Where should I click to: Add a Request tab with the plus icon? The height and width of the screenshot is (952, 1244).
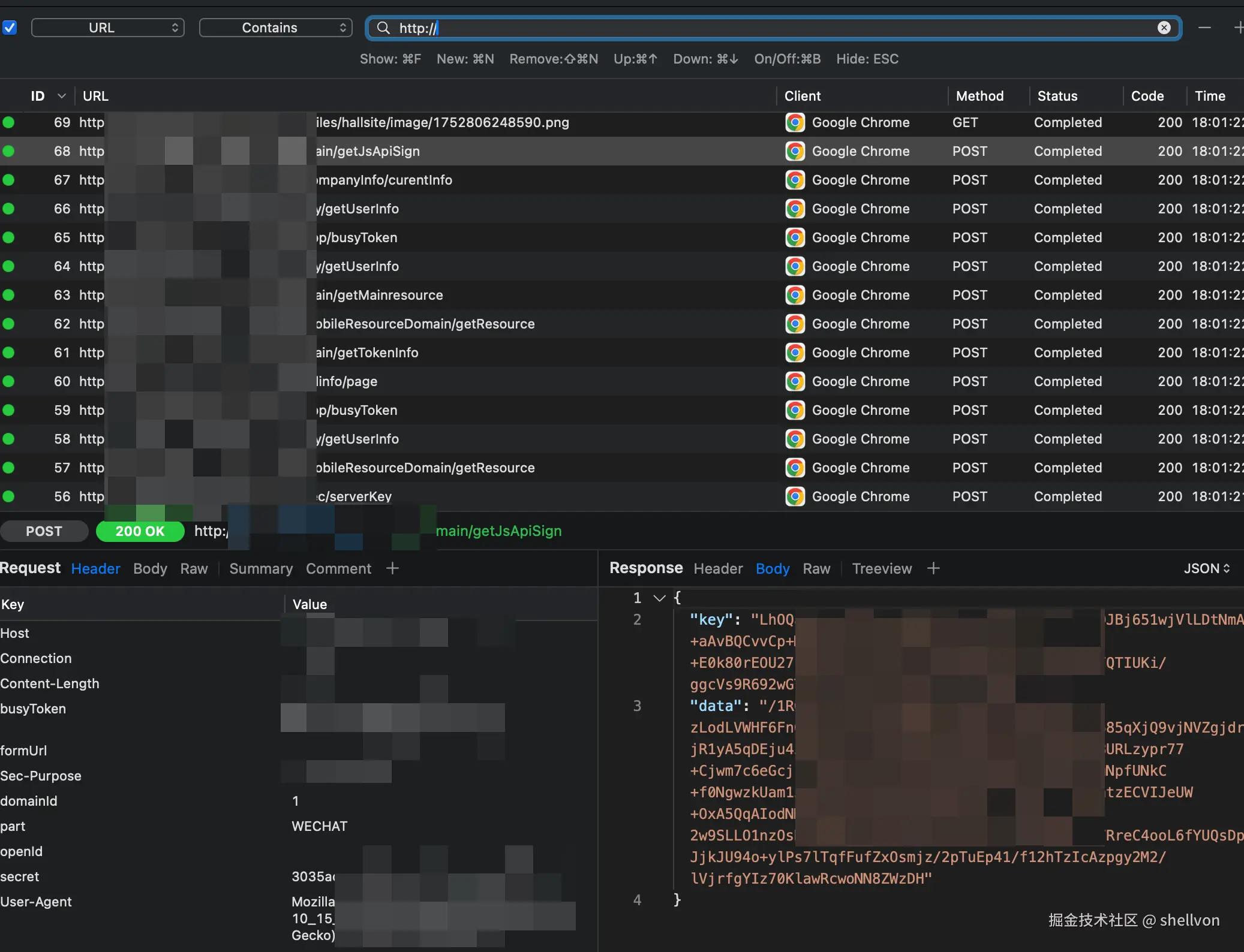[x=392, y=568]
